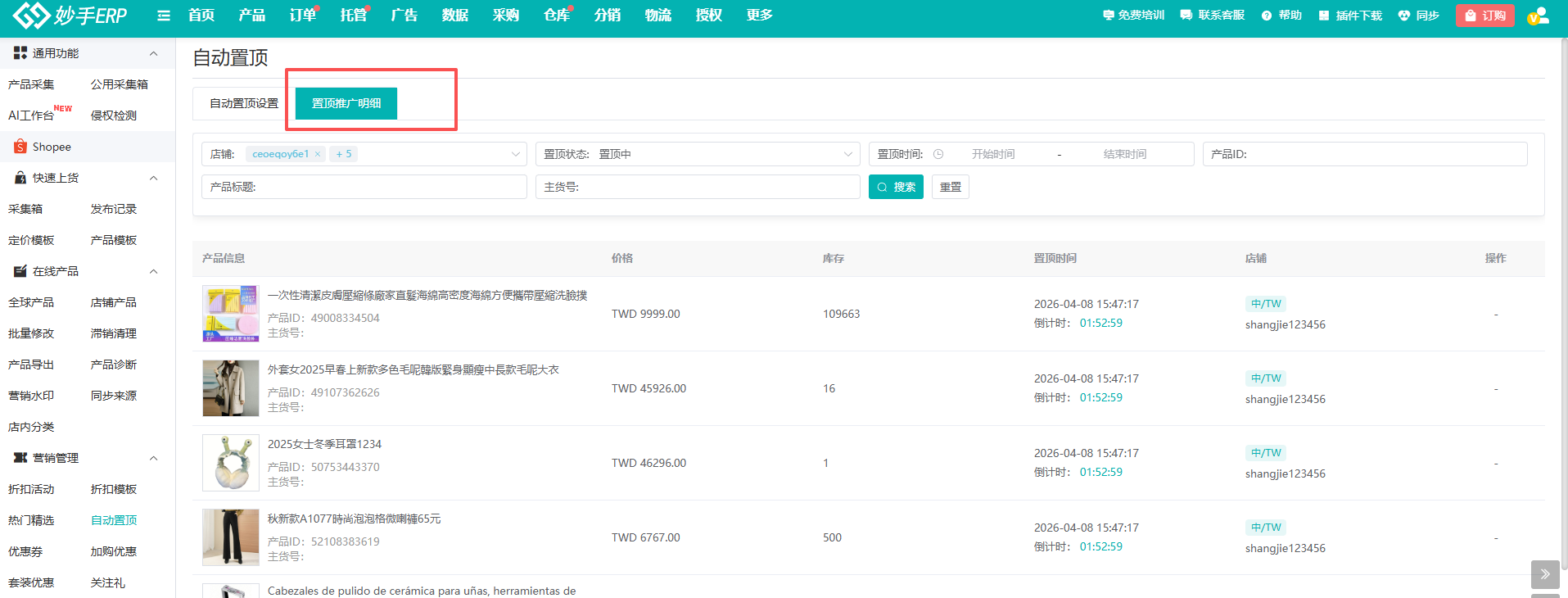The width and height of the screenshot is (1568, 598).
Task: Open 自动置顶 in sidebar
Action: 114,520
